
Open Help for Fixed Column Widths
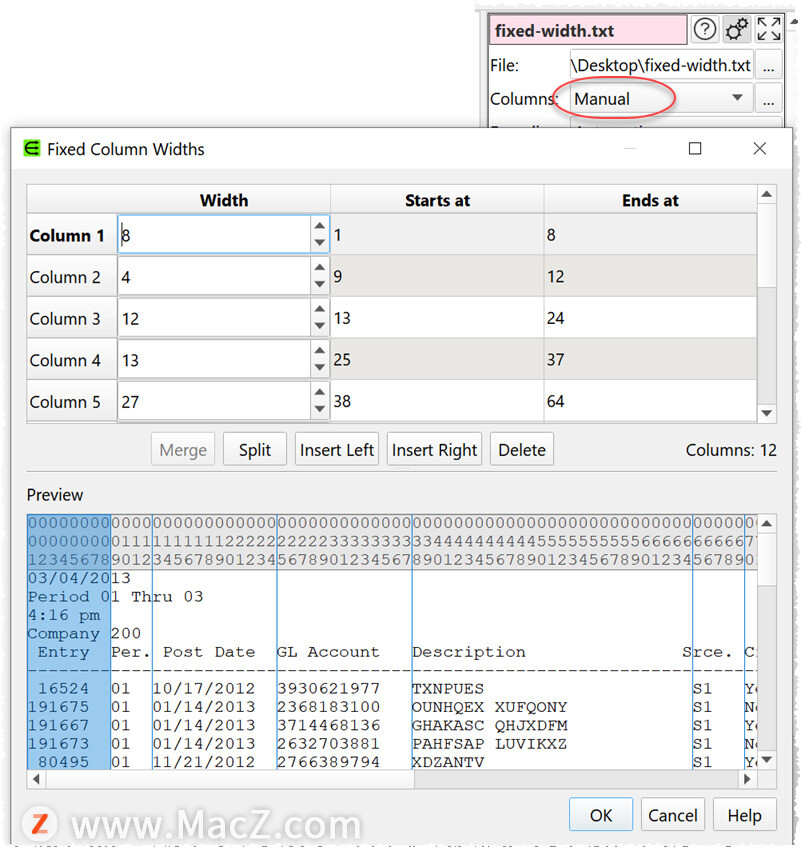click(x=744, y=815)
